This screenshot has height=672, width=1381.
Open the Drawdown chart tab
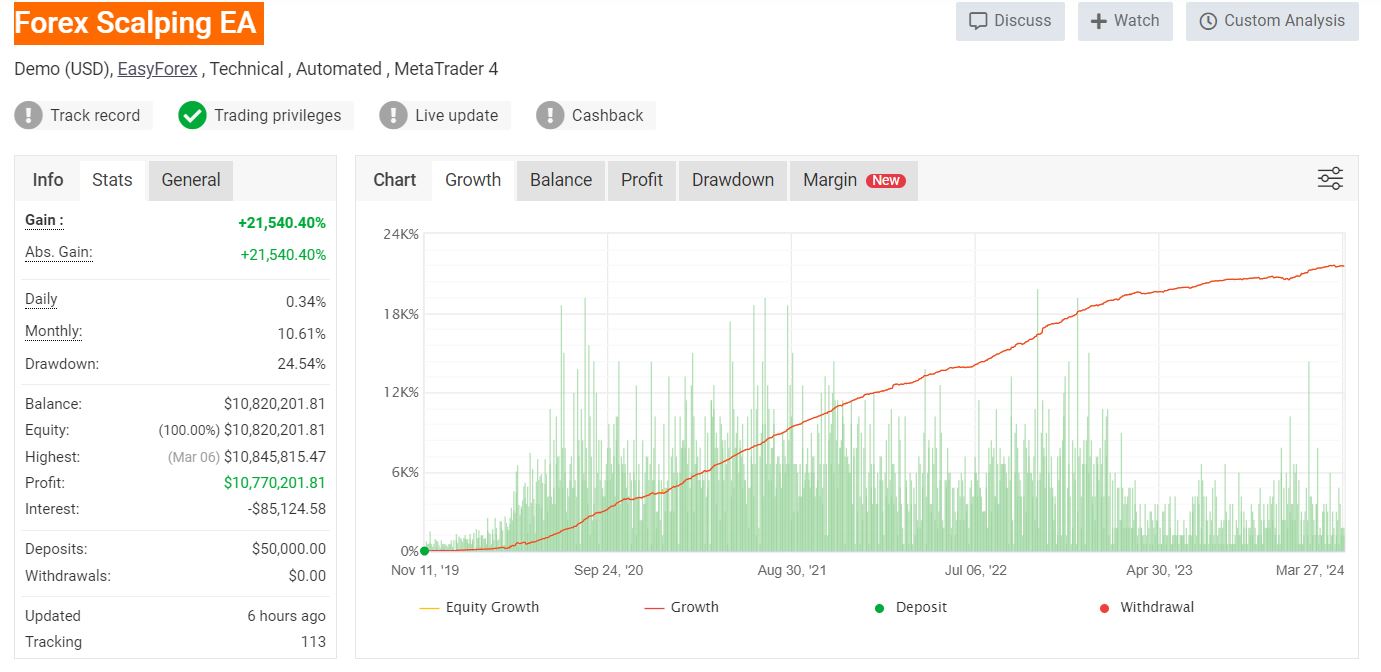coord(732,180)
